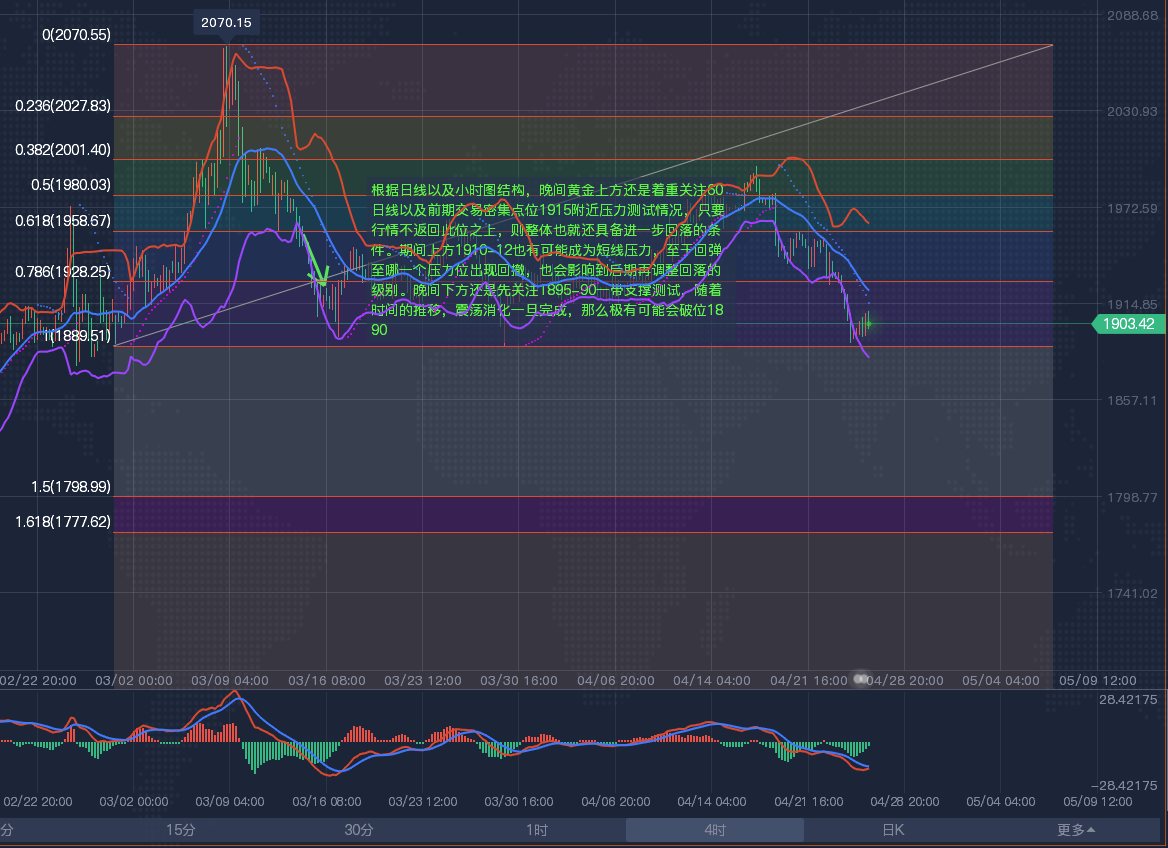Click the 0.236(2027.83) Fibonacci label
This screenshot has height=848, width=1168.
tap(63, 106)
